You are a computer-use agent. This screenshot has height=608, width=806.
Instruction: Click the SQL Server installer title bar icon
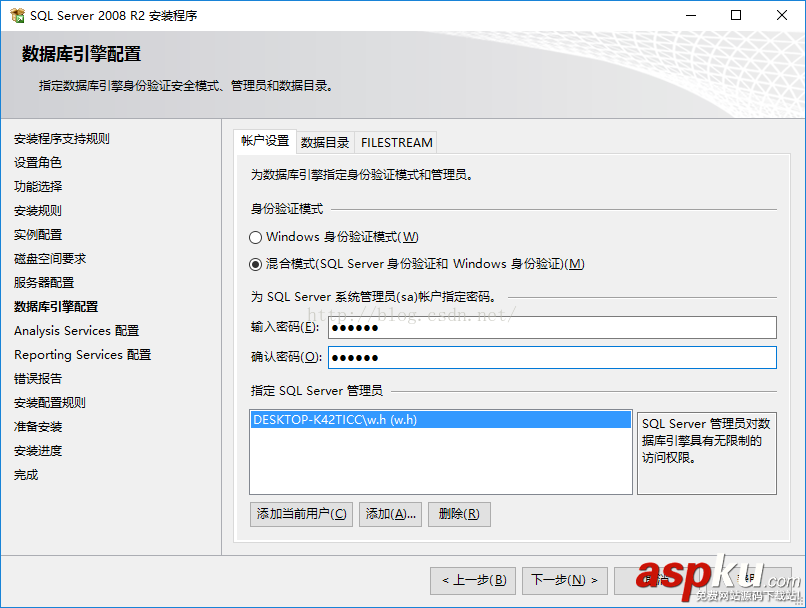pyautogui.click(x=17, y=15)
